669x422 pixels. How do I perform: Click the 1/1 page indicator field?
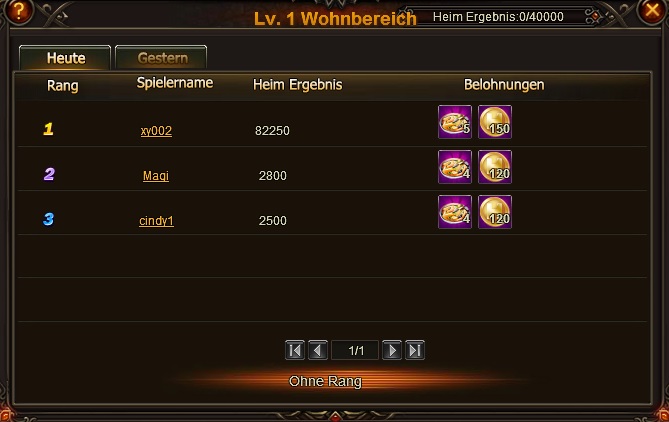coord(355,350)
